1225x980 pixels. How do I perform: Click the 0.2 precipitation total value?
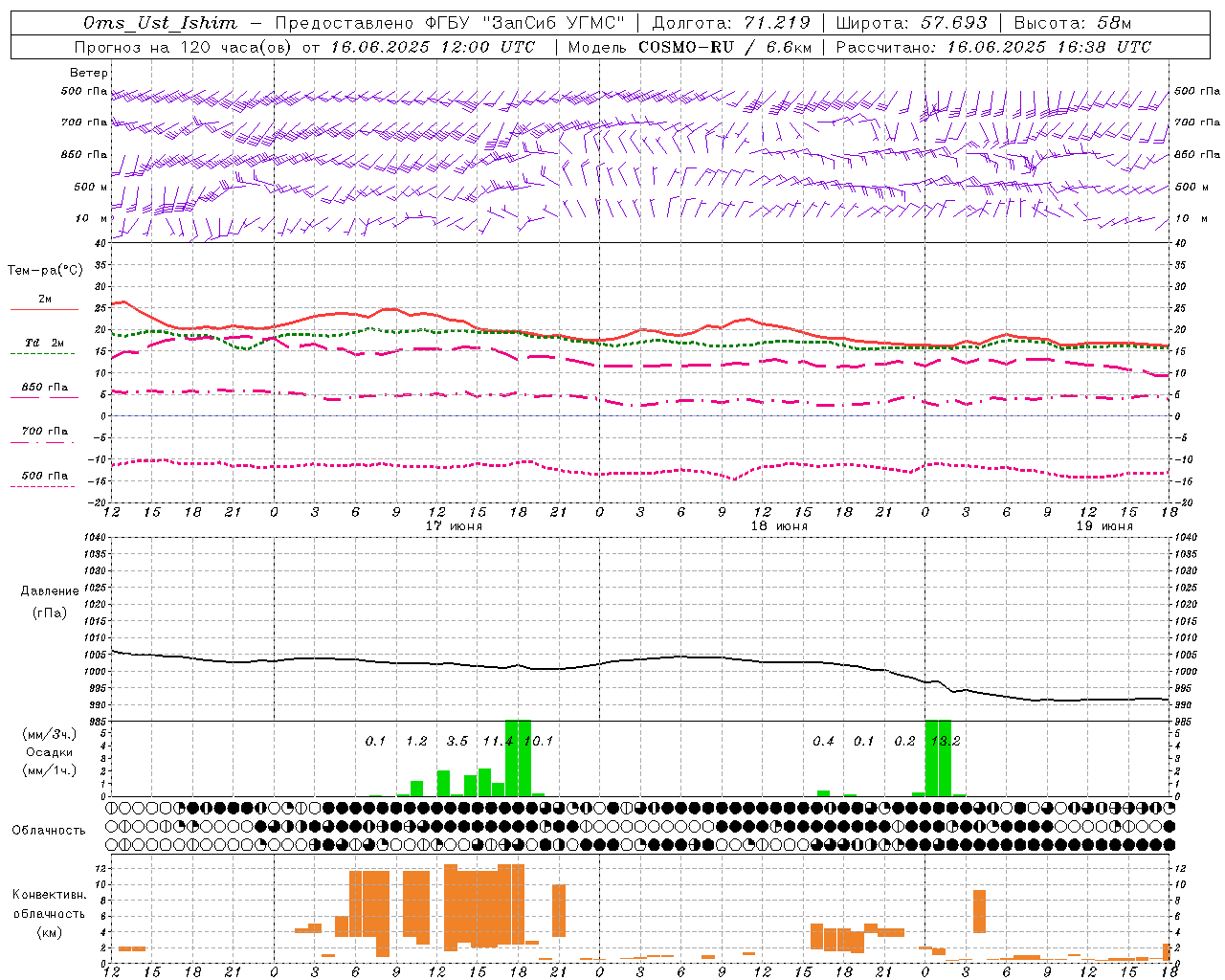click(x=904, y=742)
